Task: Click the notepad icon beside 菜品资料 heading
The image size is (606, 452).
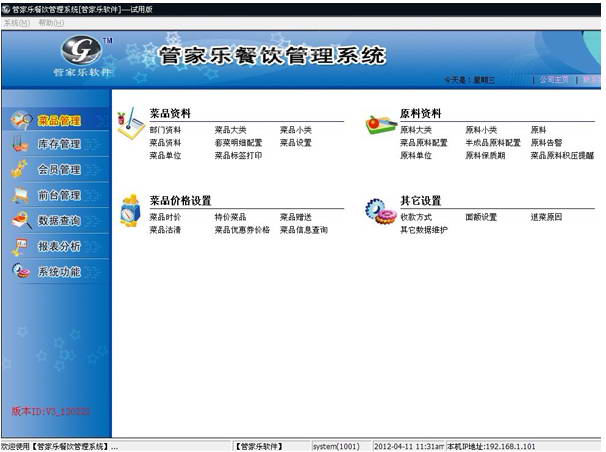Action: click(x=131, y=123)
